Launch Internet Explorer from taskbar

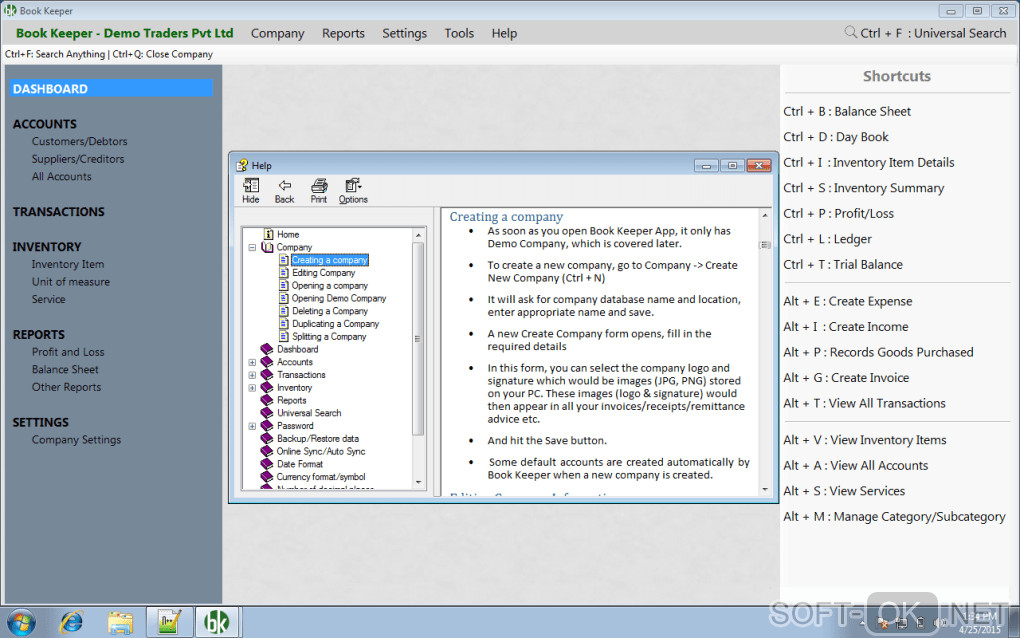[71, 622]
